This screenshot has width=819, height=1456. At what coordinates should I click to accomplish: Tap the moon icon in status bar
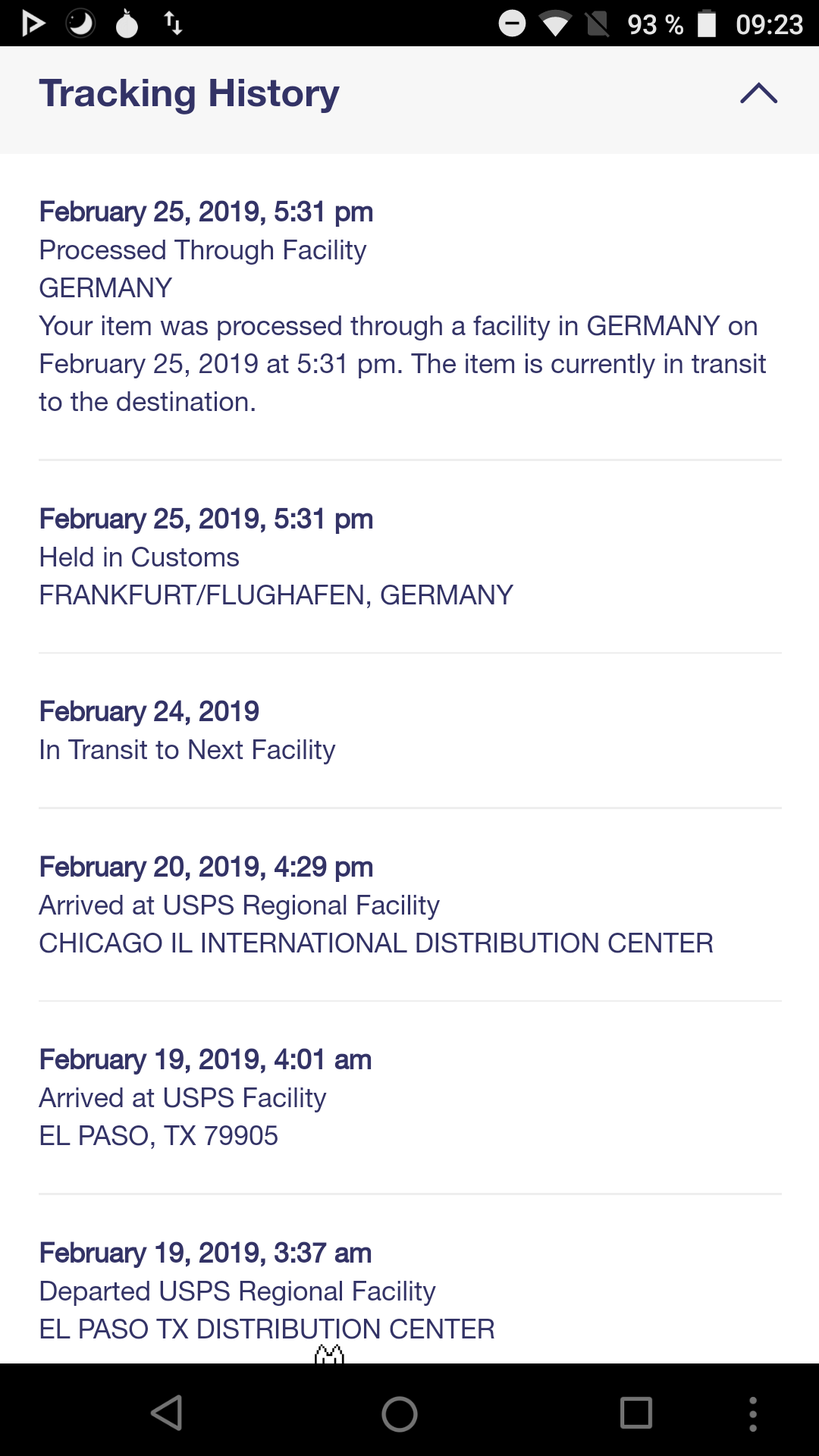80,24
